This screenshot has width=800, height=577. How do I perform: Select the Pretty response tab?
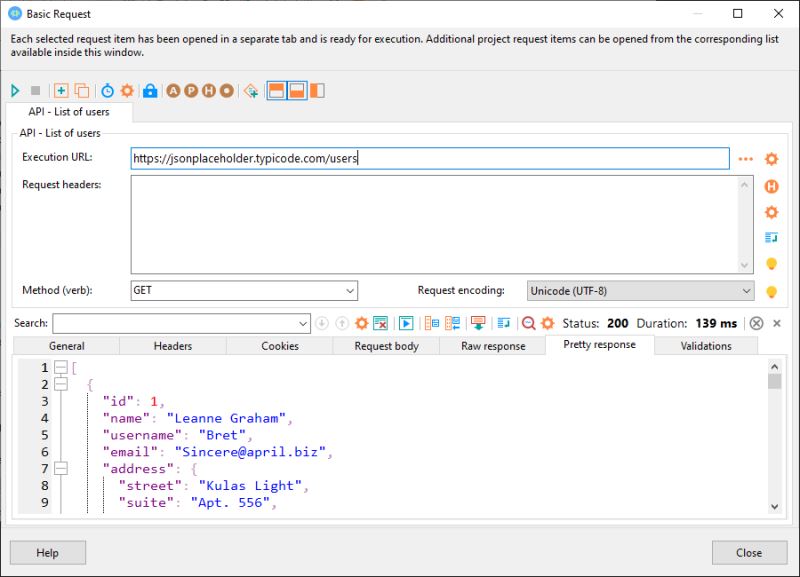coord(599,345)
